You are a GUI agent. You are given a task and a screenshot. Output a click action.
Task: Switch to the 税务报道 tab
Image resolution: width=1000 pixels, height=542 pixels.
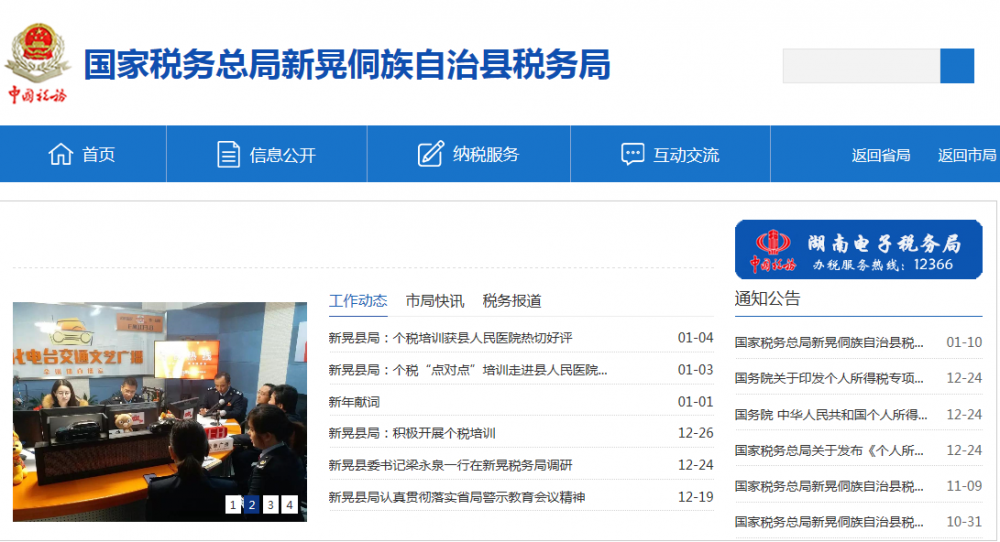512,301
